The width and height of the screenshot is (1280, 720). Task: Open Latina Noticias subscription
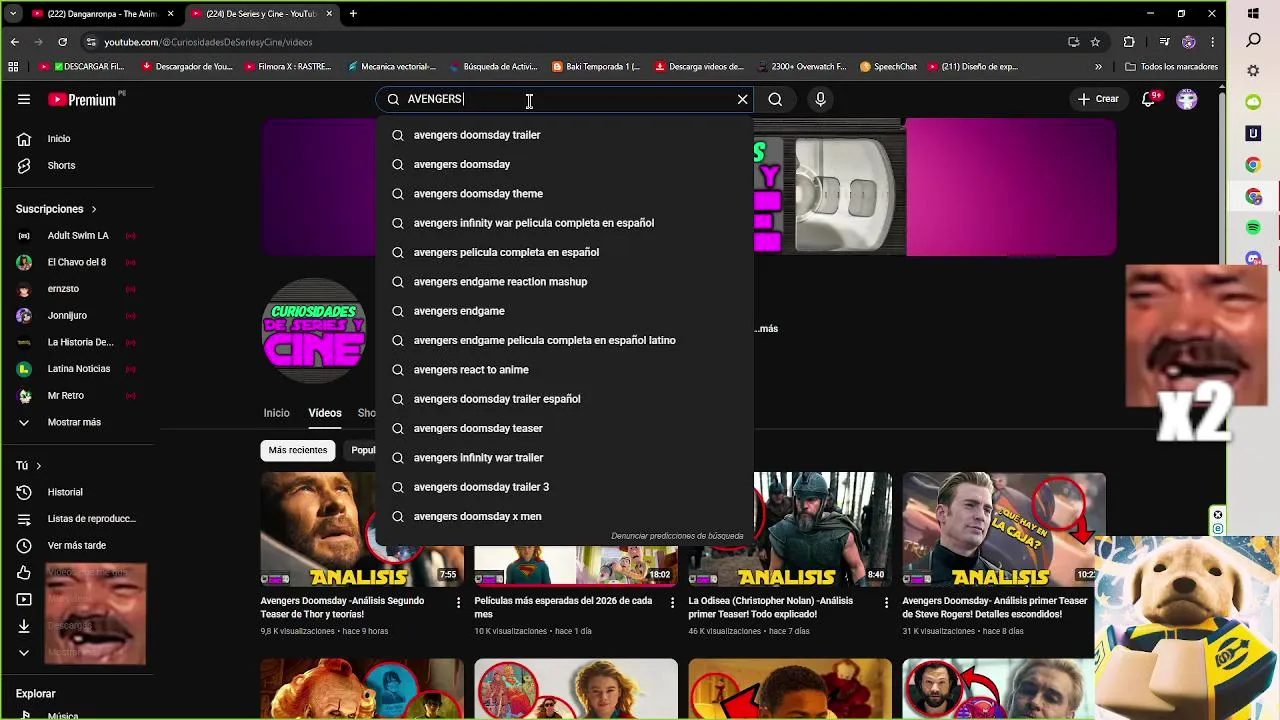pos(77,369)
